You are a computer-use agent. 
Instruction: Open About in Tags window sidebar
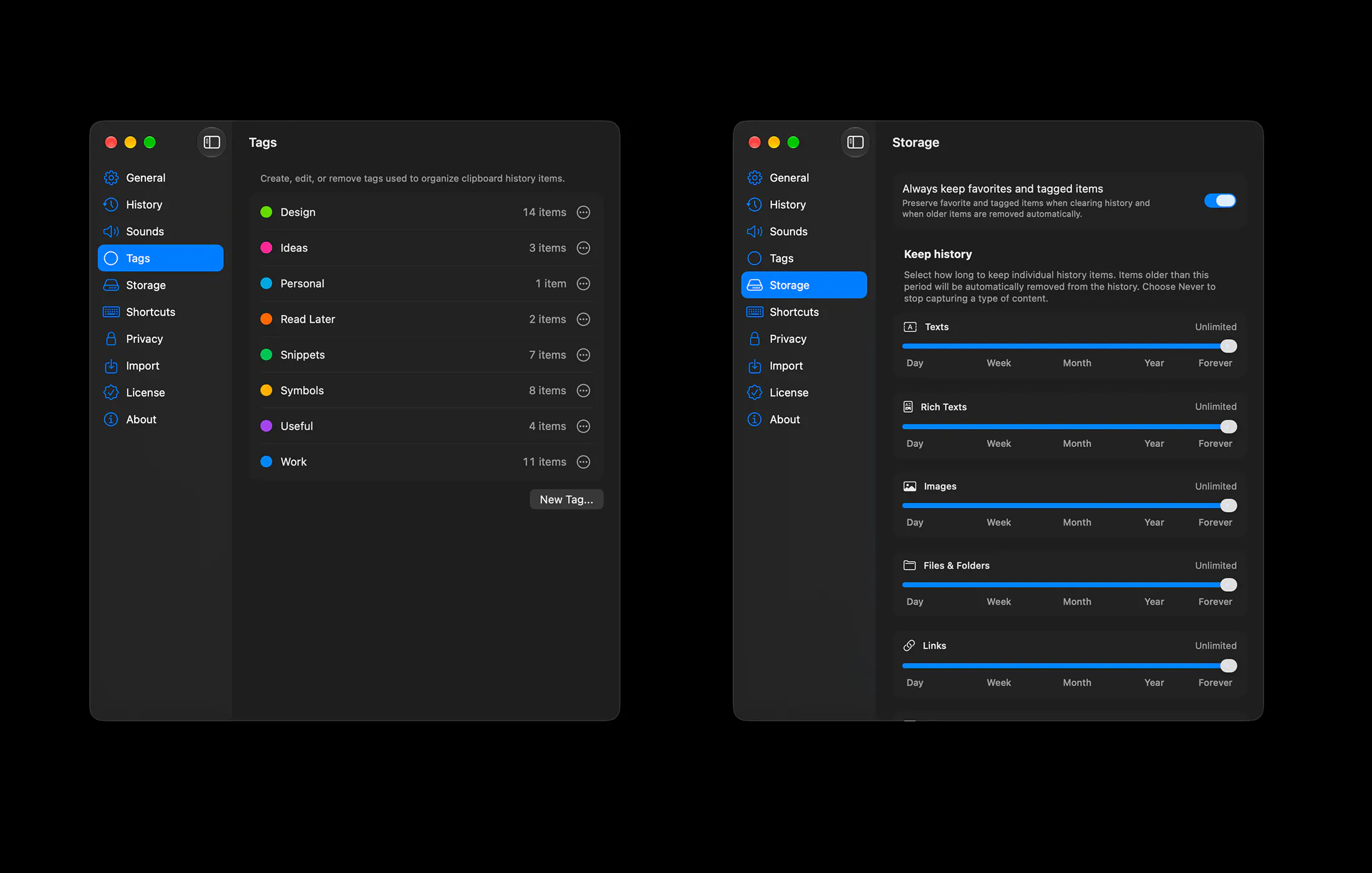tap(160, 419)
